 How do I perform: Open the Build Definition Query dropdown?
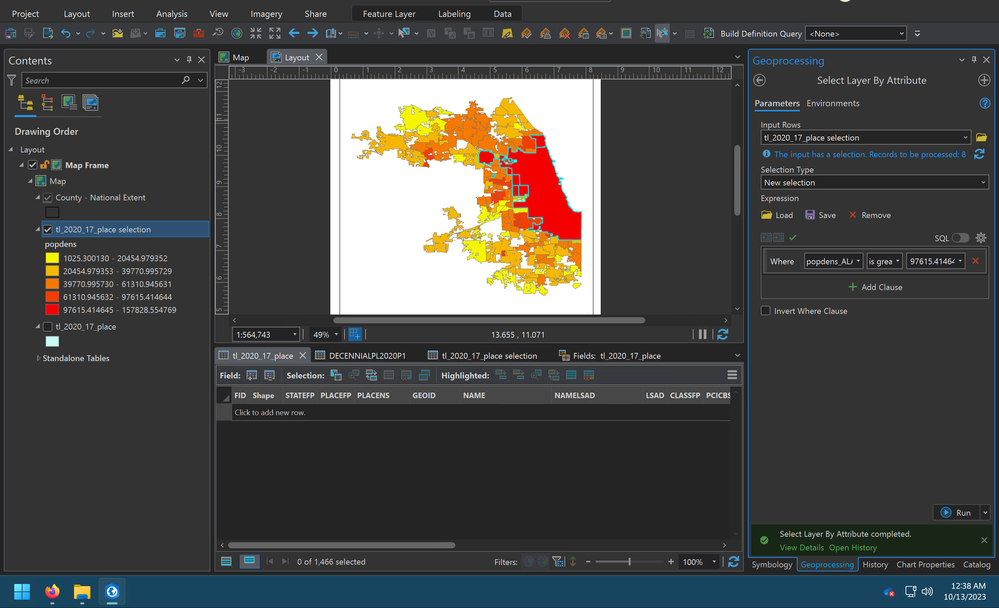point(856,33)
